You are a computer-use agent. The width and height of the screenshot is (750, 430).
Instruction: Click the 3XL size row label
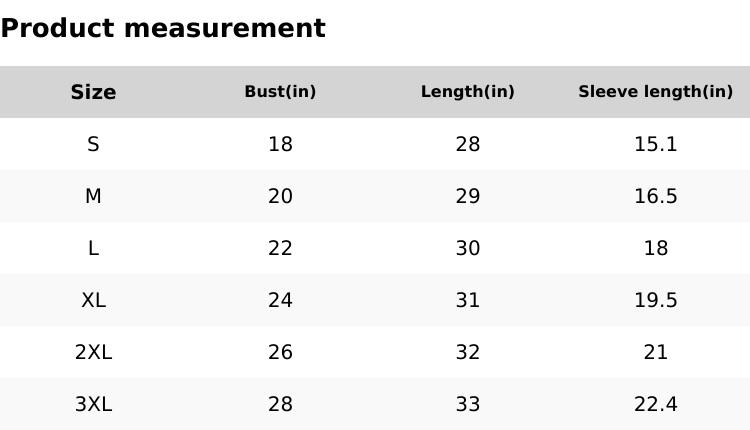click(93, 404)
